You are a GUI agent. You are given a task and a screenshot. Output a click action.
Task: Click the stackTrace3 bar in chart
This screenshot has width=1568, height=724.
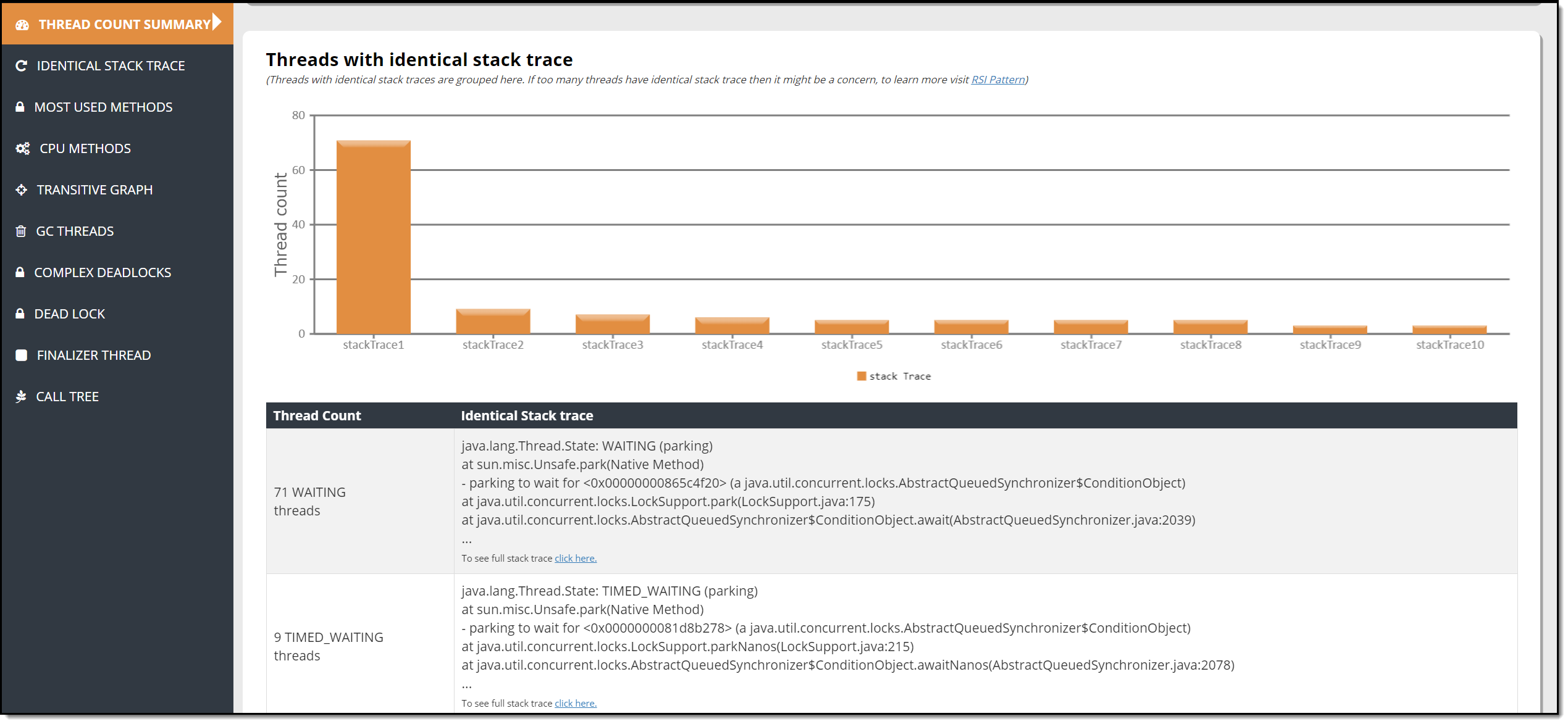612,324
